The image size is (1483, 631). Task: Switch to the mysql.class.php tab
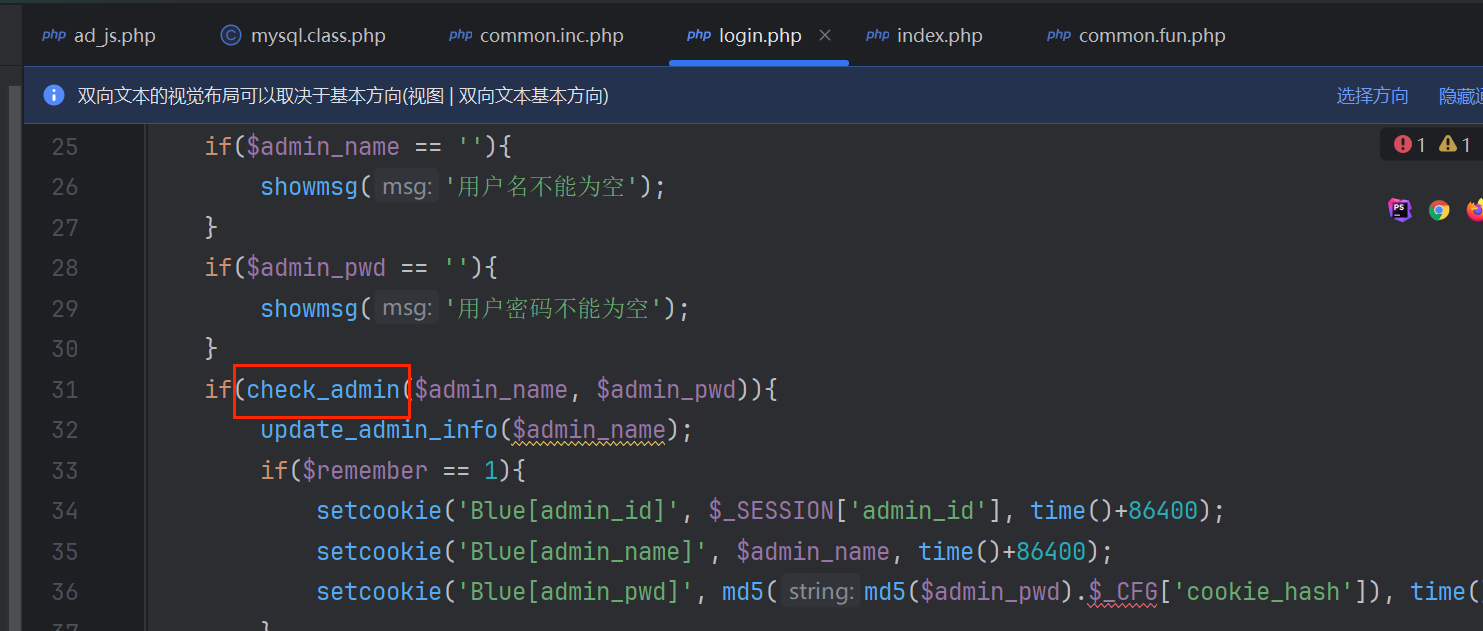tap(317, 36)
